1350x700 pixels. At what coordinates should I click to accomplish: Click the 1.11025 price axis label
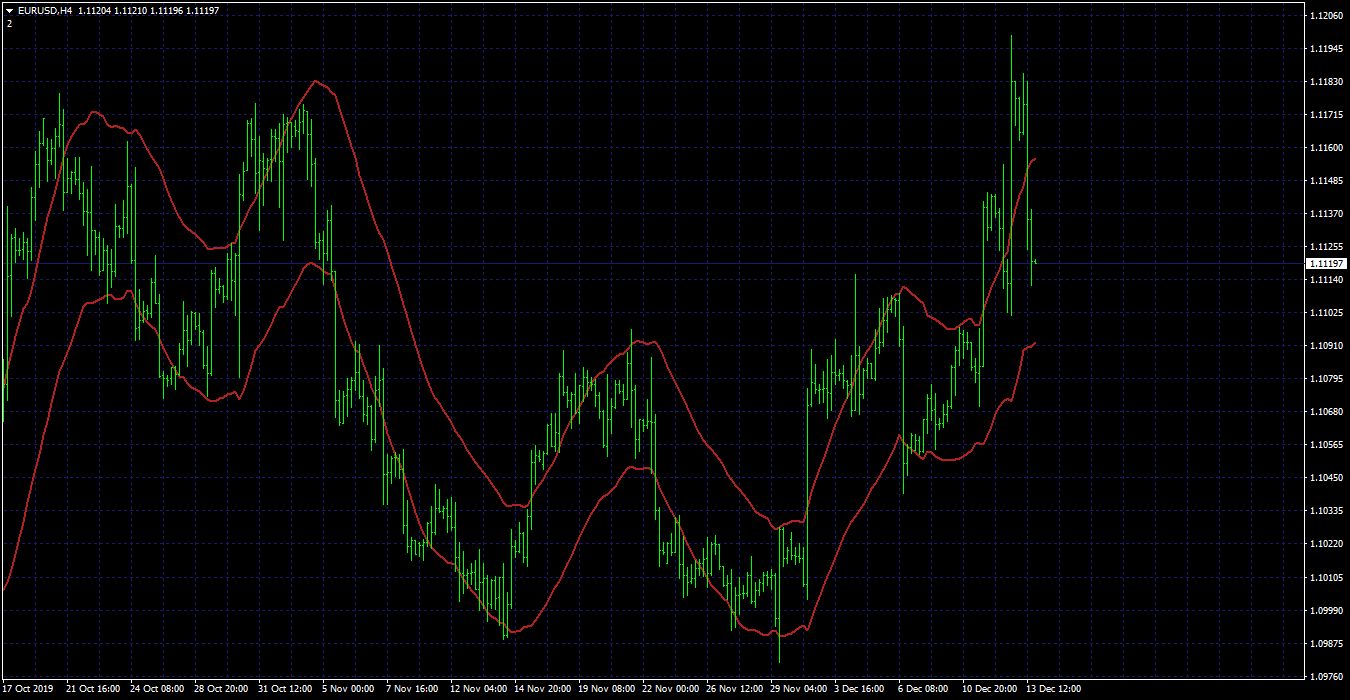tap(1326, 313)
